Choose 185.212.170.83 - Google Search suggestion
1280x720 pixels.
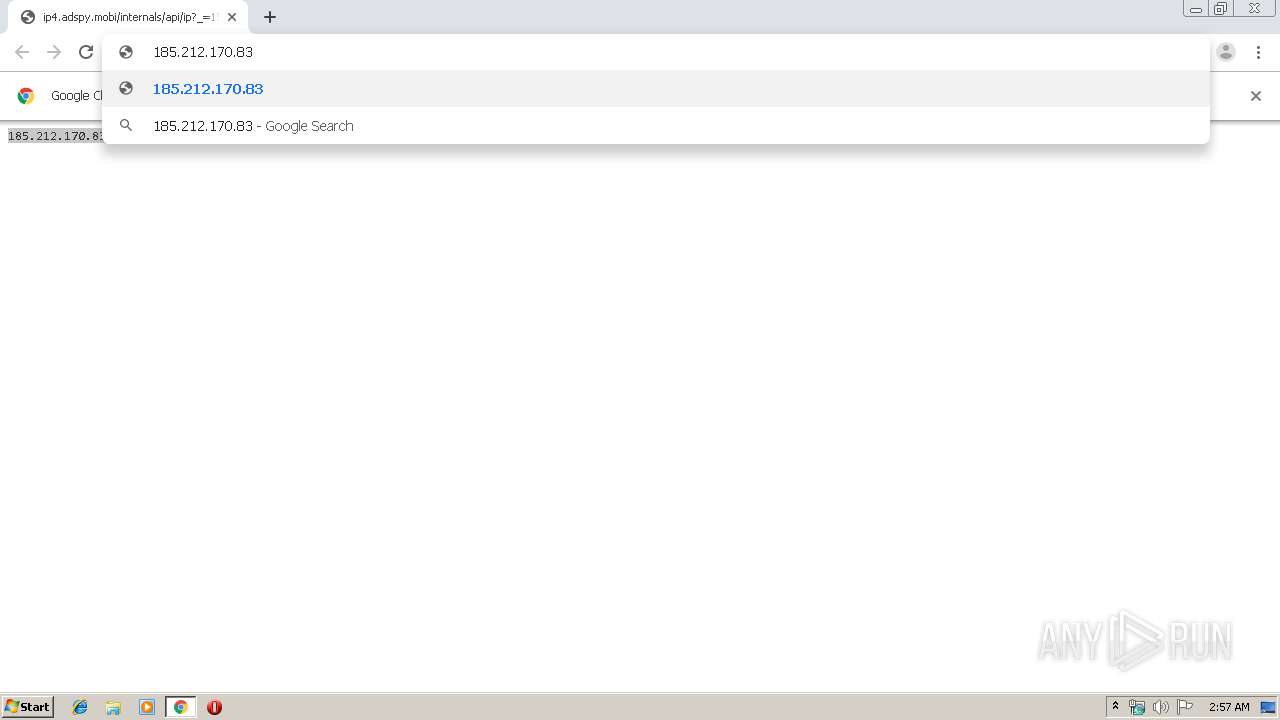pyautogui.click(x=656, y=126)
